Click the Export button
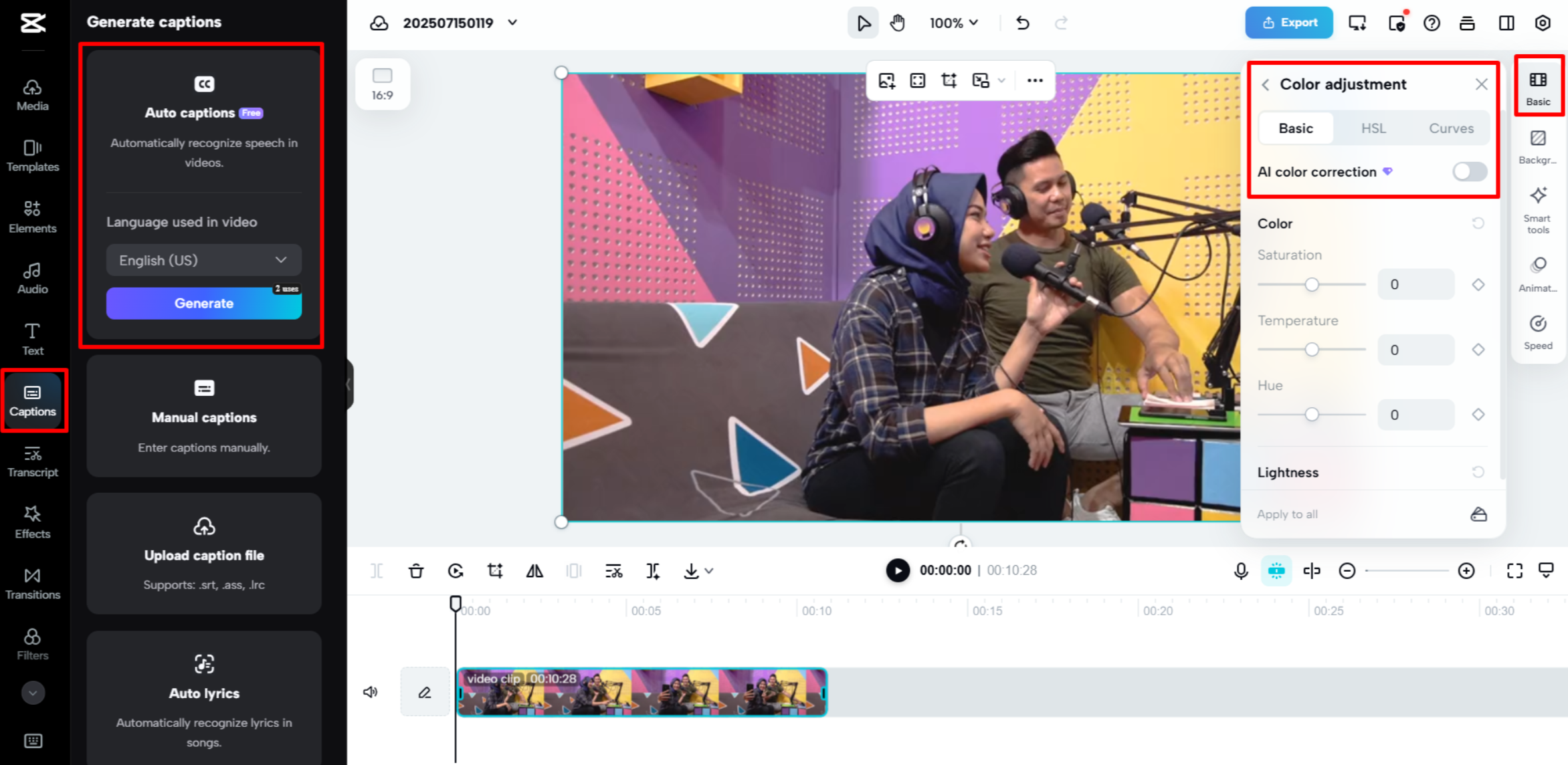 point(1288,22)
